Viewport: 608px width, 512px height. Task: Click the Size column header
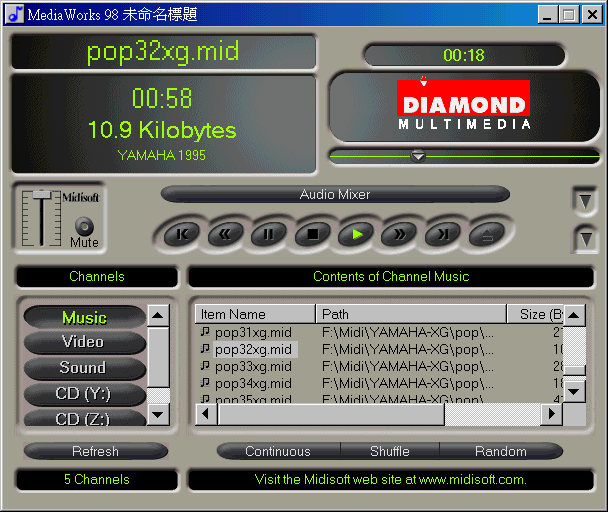click(x=535, y=314)
